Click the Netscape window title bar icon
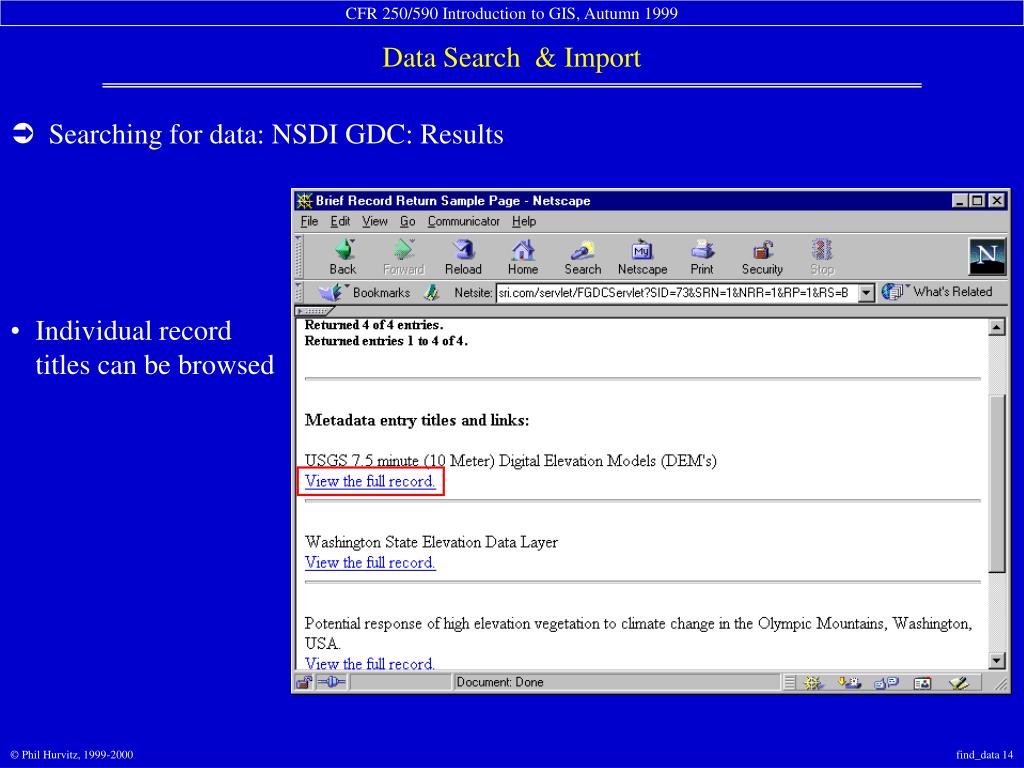1024x768 pixels. coord(304,200)
